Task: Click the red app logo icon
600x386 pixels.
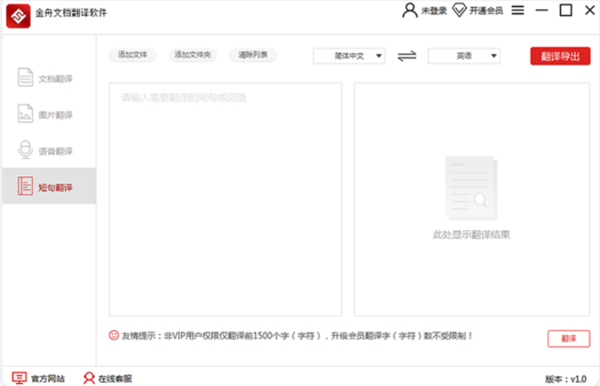Action: (18, 16)
